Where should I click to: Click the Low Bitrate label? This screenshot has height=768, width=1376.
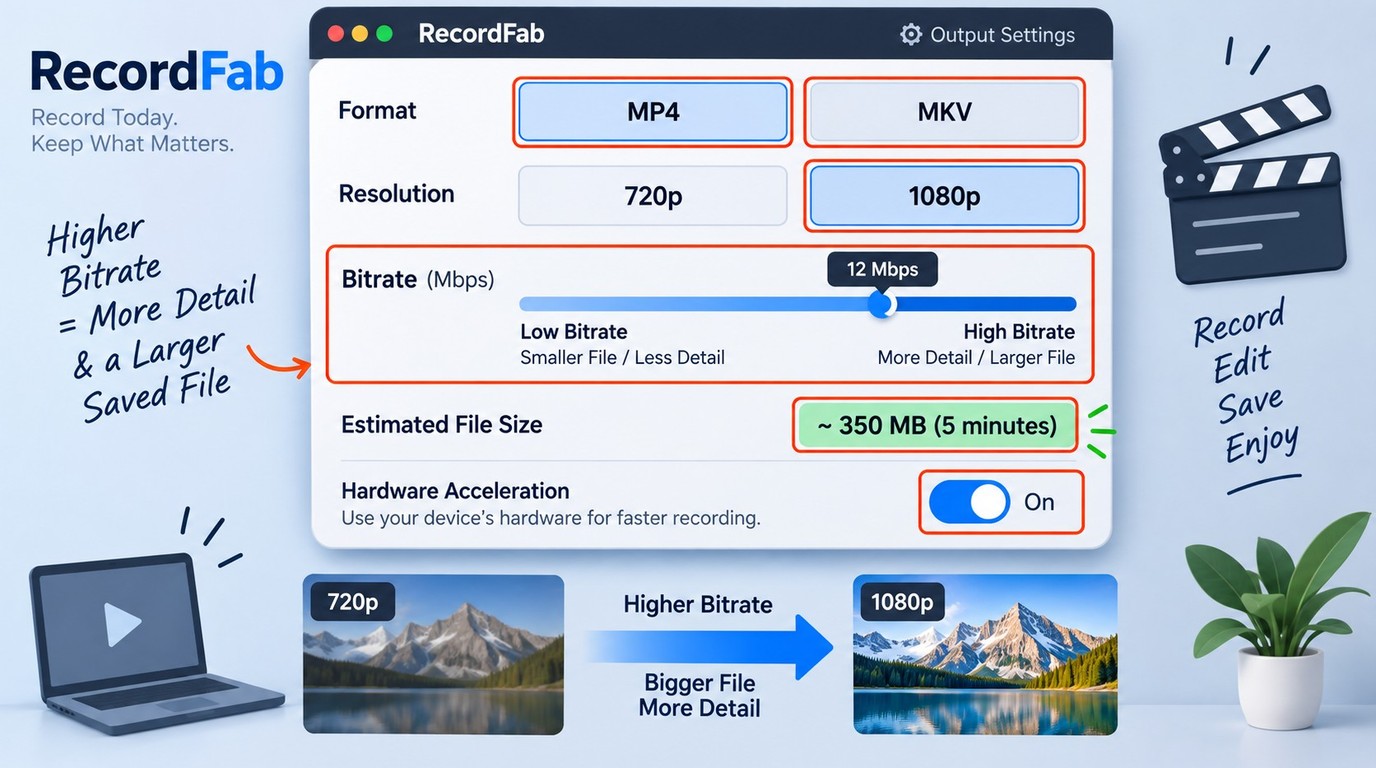[574, 332]
